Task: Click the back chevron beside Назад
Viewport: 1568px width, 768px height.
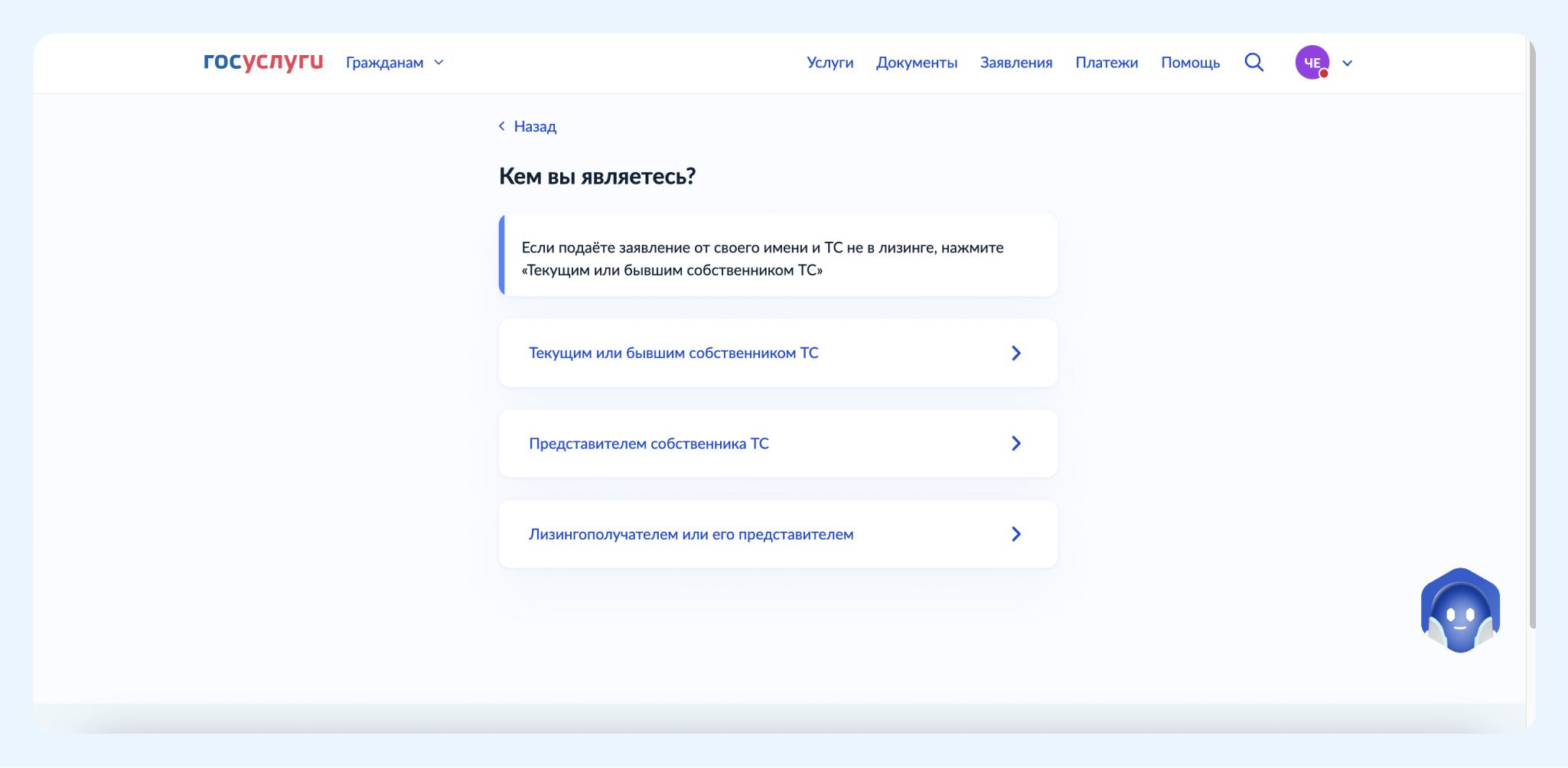Action: pos(502,126)
